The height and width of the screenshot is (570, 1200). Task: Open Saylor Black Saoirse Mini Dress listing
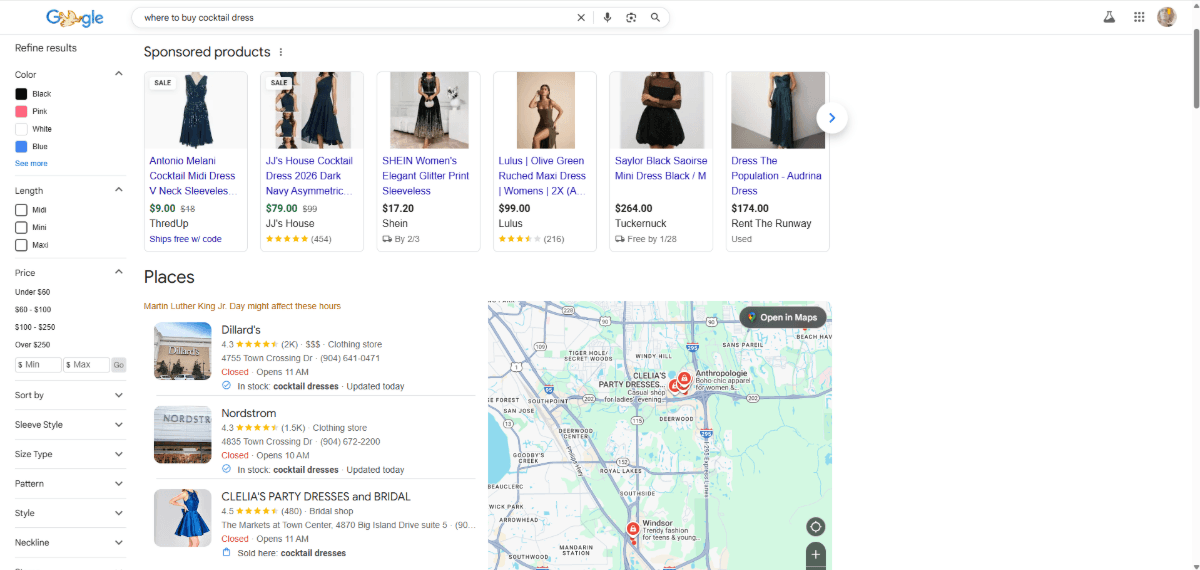pyautogui.click(x=661, y=168)
